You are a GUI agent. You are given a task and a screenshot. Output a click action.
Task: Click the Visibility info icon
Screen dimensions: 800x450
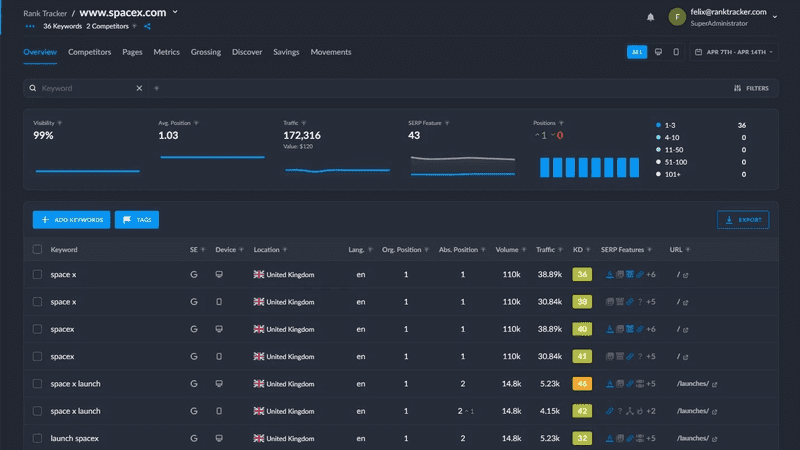coord(60,123)
